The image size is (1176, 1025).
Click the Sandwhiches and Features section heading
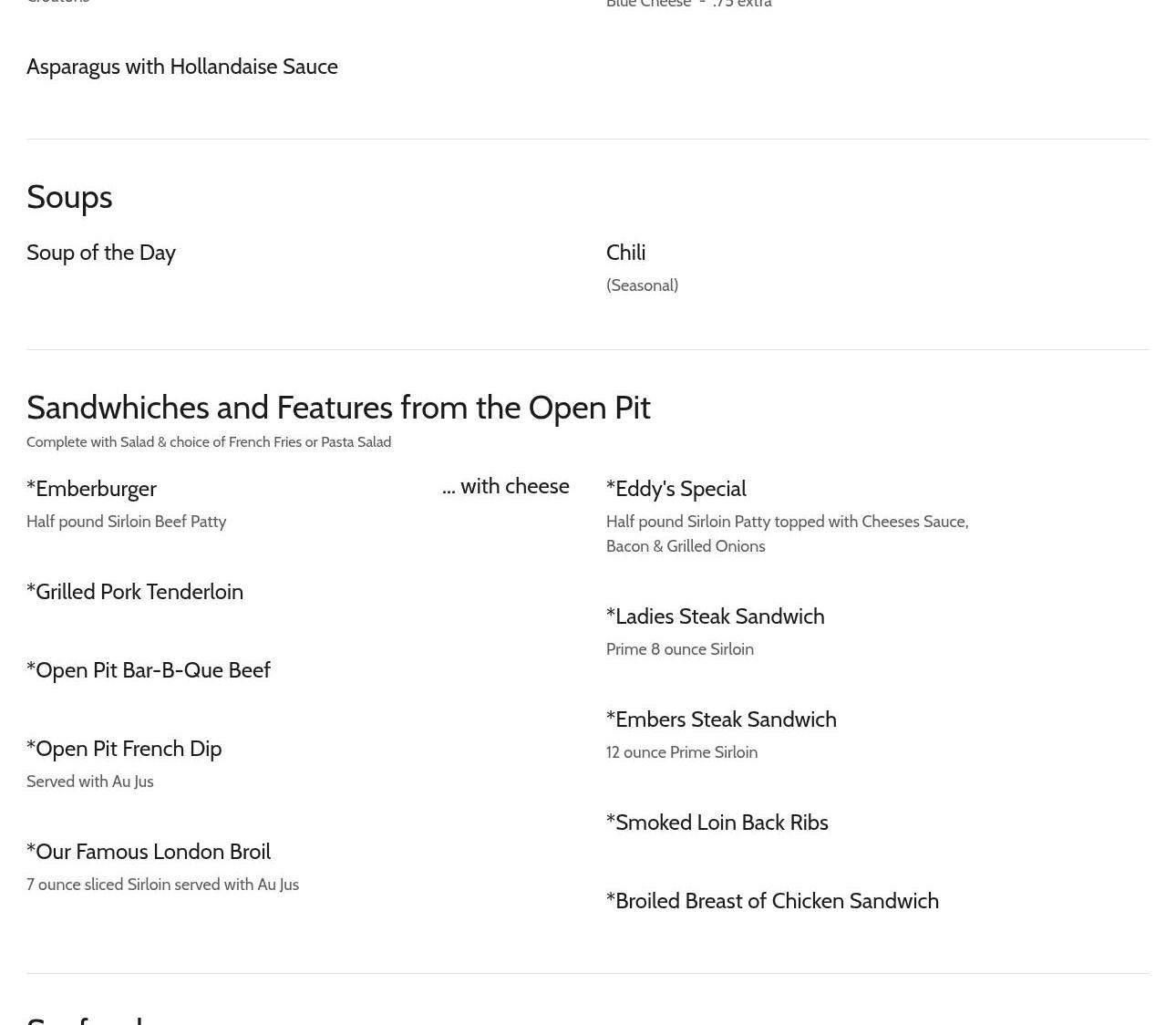click(x=338, y=408)
